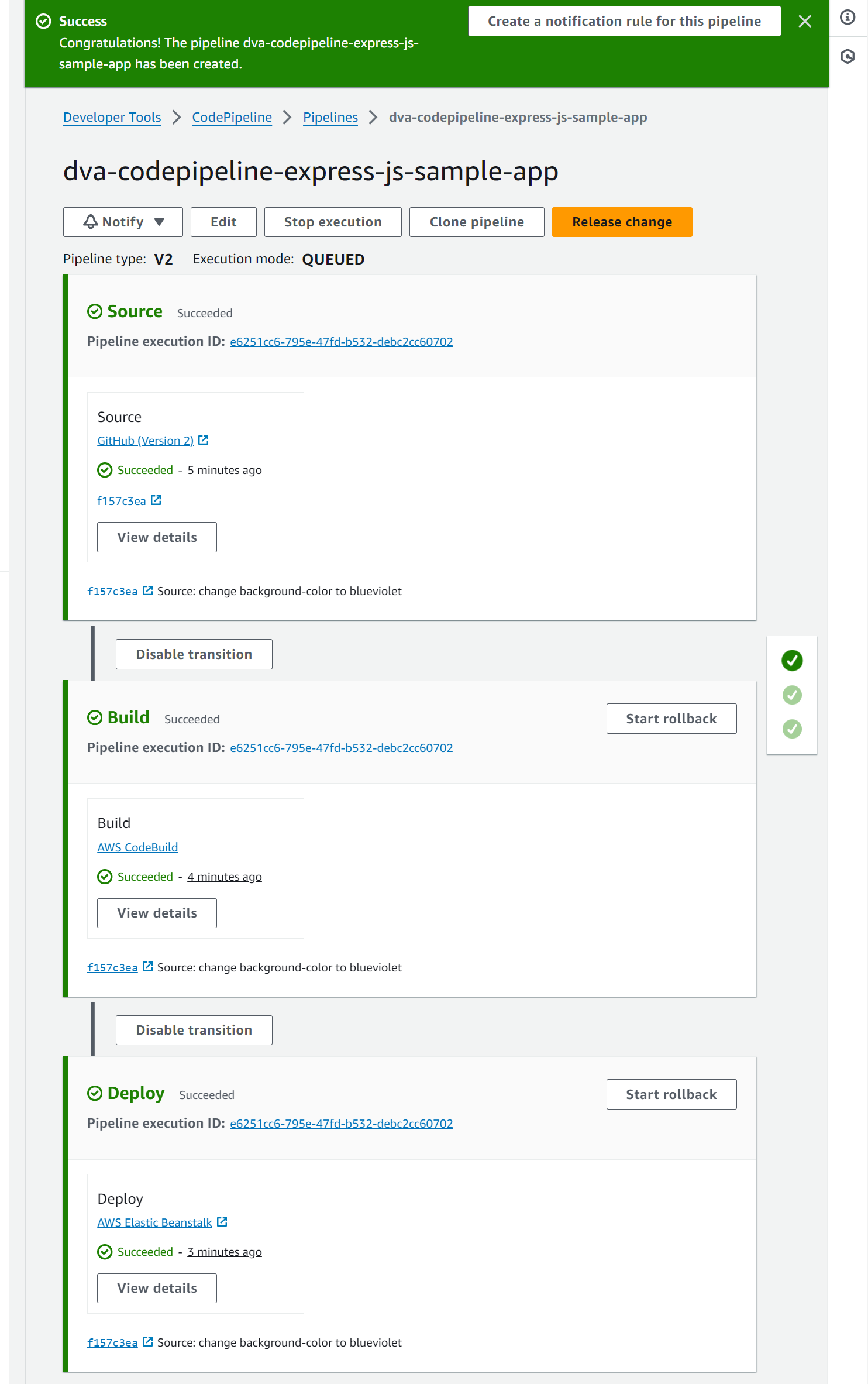Open Developer Tools breadcrumb
The image size is (868, 1384).
[x=112, y=117]
